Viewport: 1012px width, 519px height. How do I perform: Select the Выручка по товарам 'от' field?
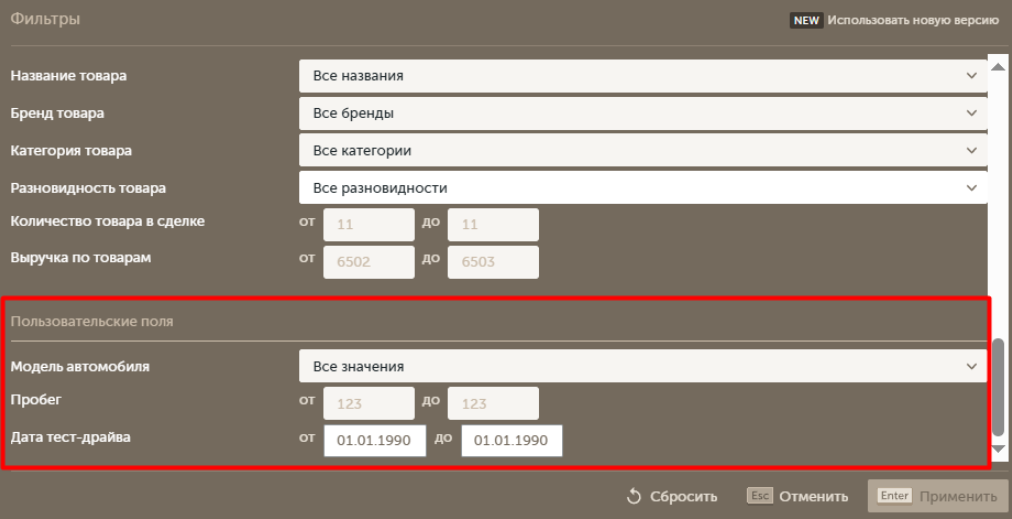[368, 262]
